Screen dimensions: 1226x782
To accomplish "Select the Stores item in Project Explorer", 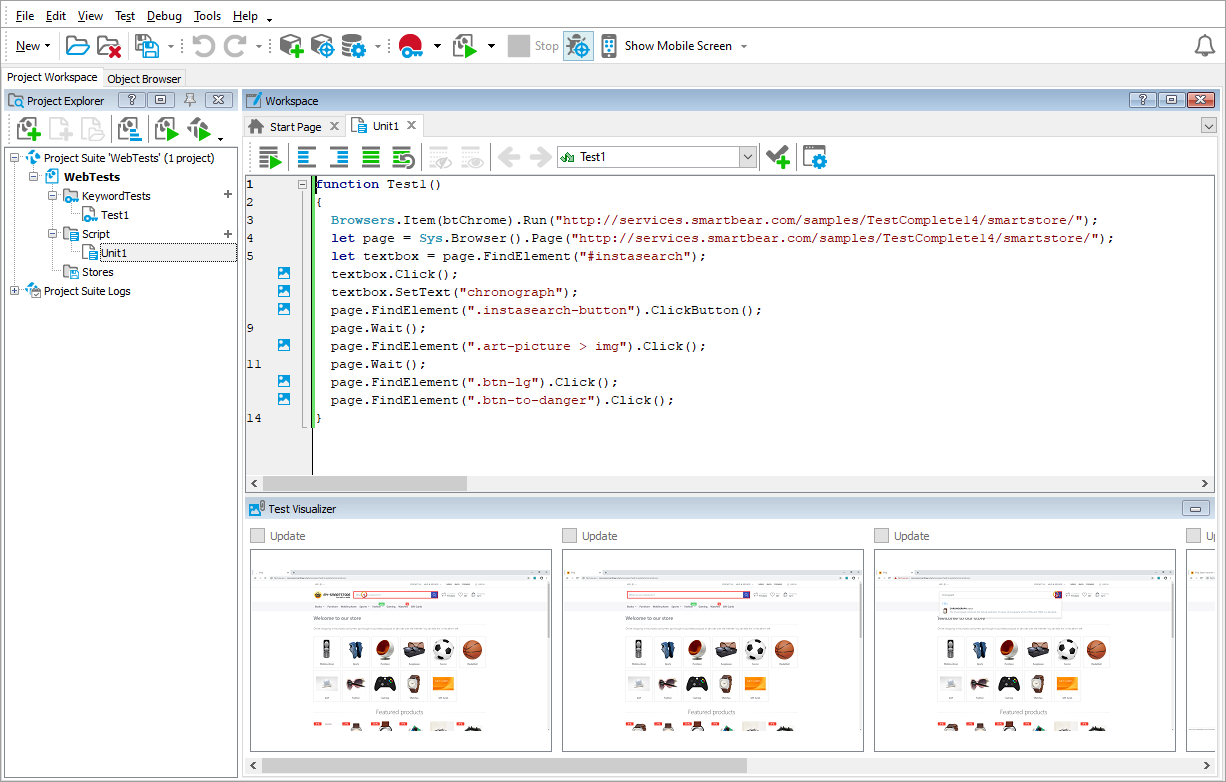I will pos(97,272).
